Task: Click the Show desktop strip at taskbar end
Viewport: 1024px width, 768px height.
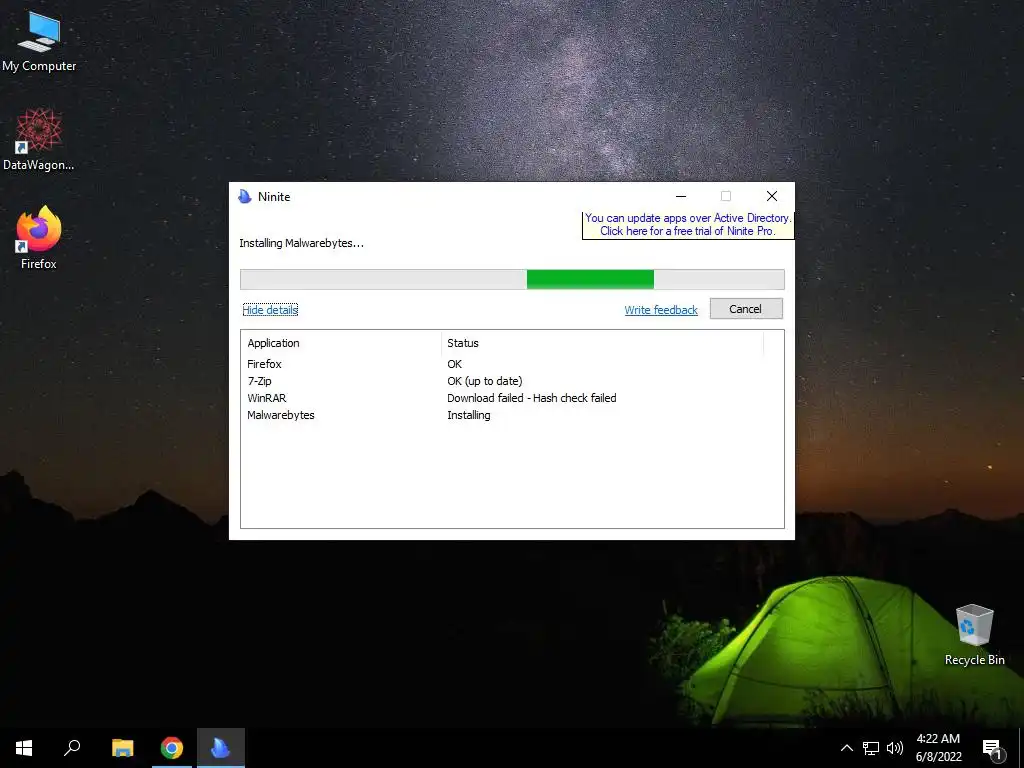Action: [x=1021, y=748]
